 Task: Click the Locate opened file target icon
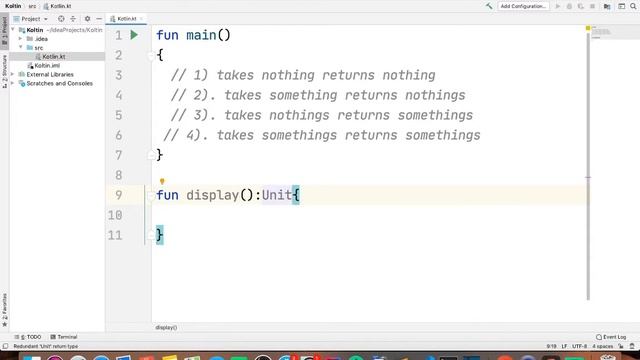point(61,19)
